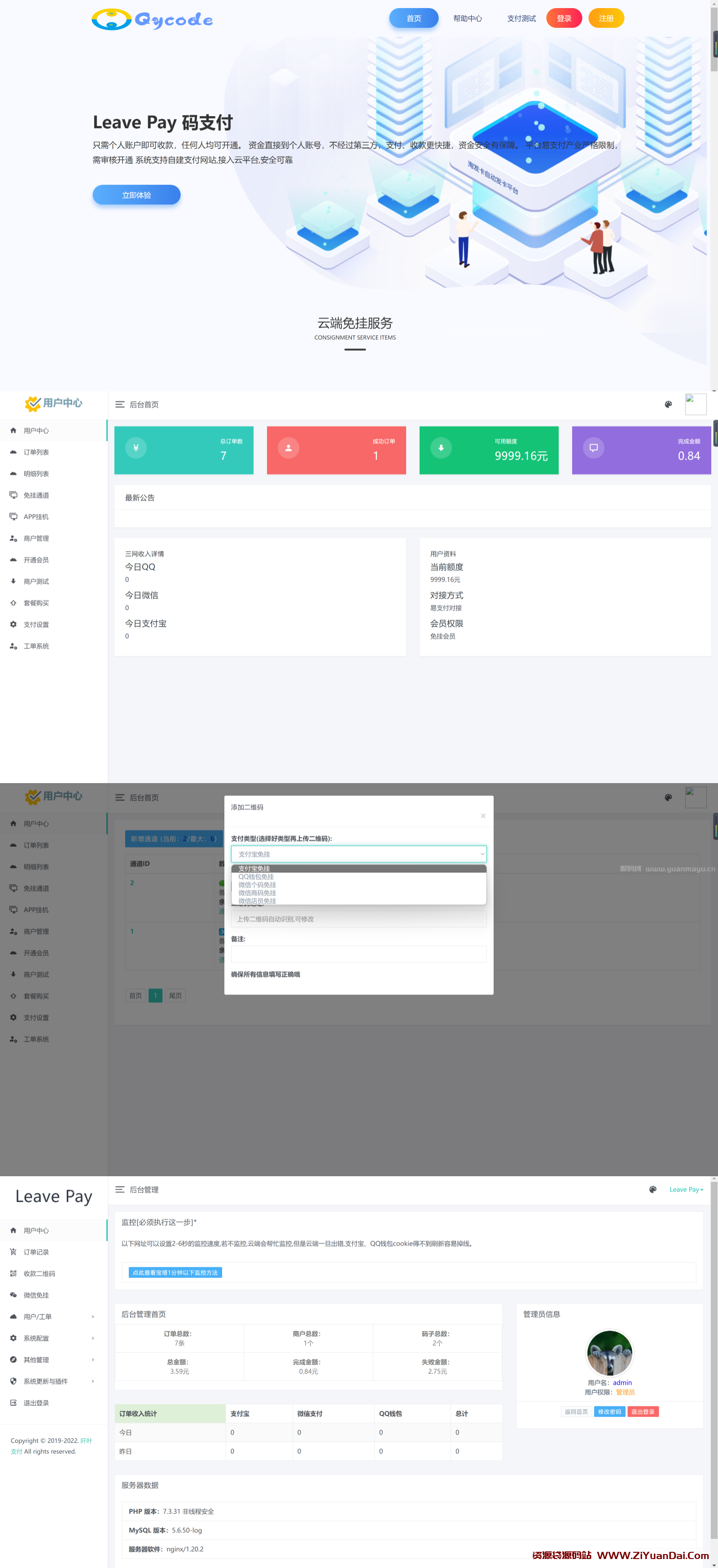Expand the 系统配置 submenu chevron

tap(93, 1338)
